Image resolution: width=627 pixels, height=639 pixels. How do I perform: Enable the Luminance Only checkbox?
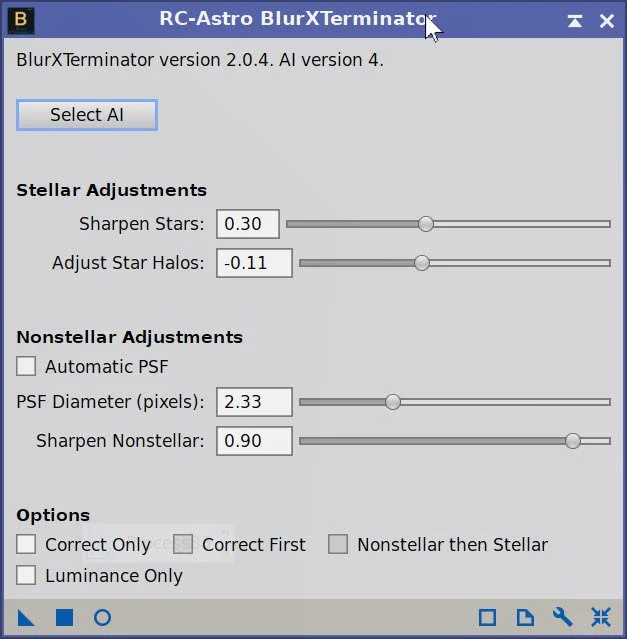pos(26,575)
